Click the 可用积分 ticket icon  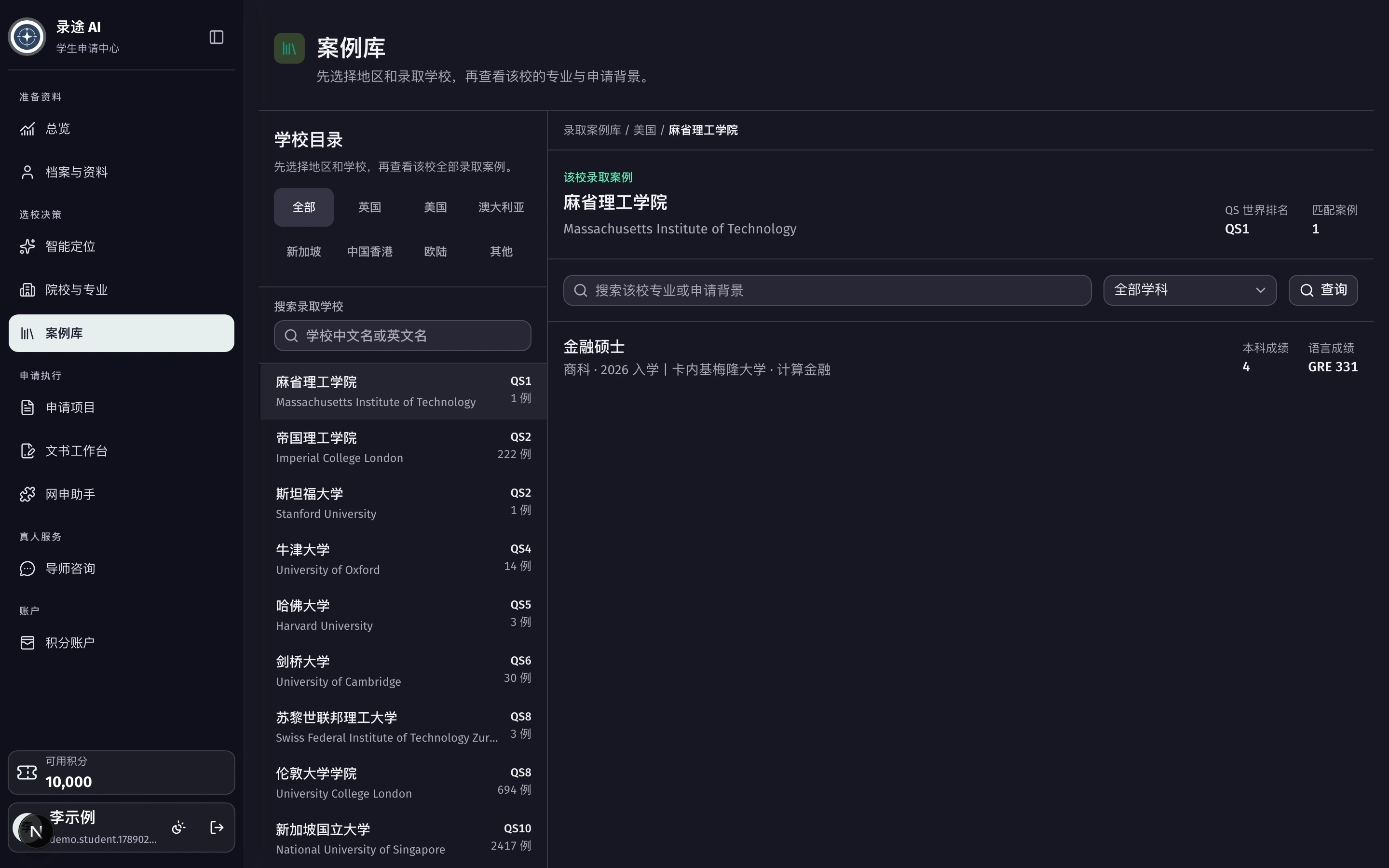(x=27, y=773)
